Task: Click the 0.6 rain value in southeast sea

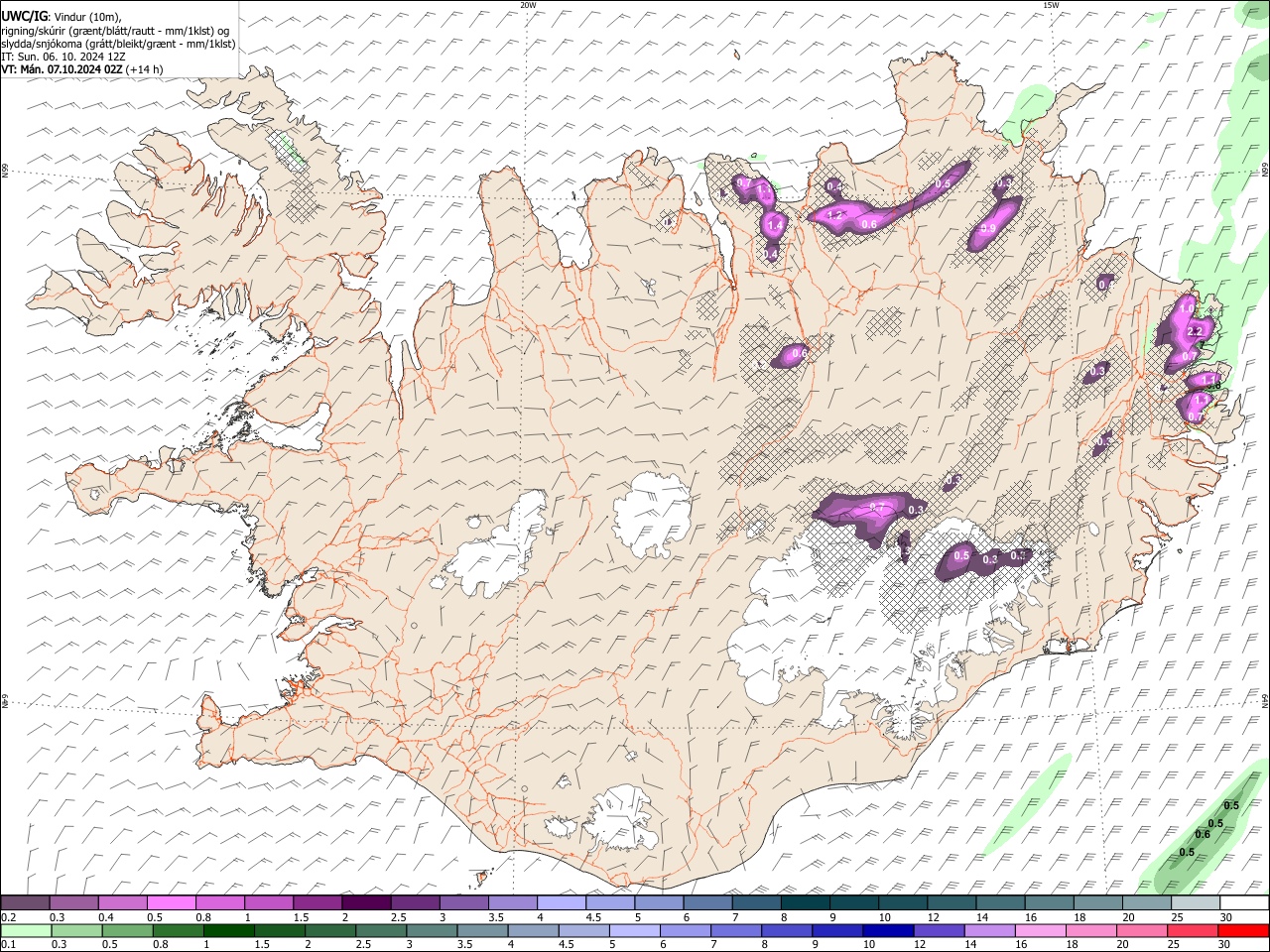Action: (1203, 834)
